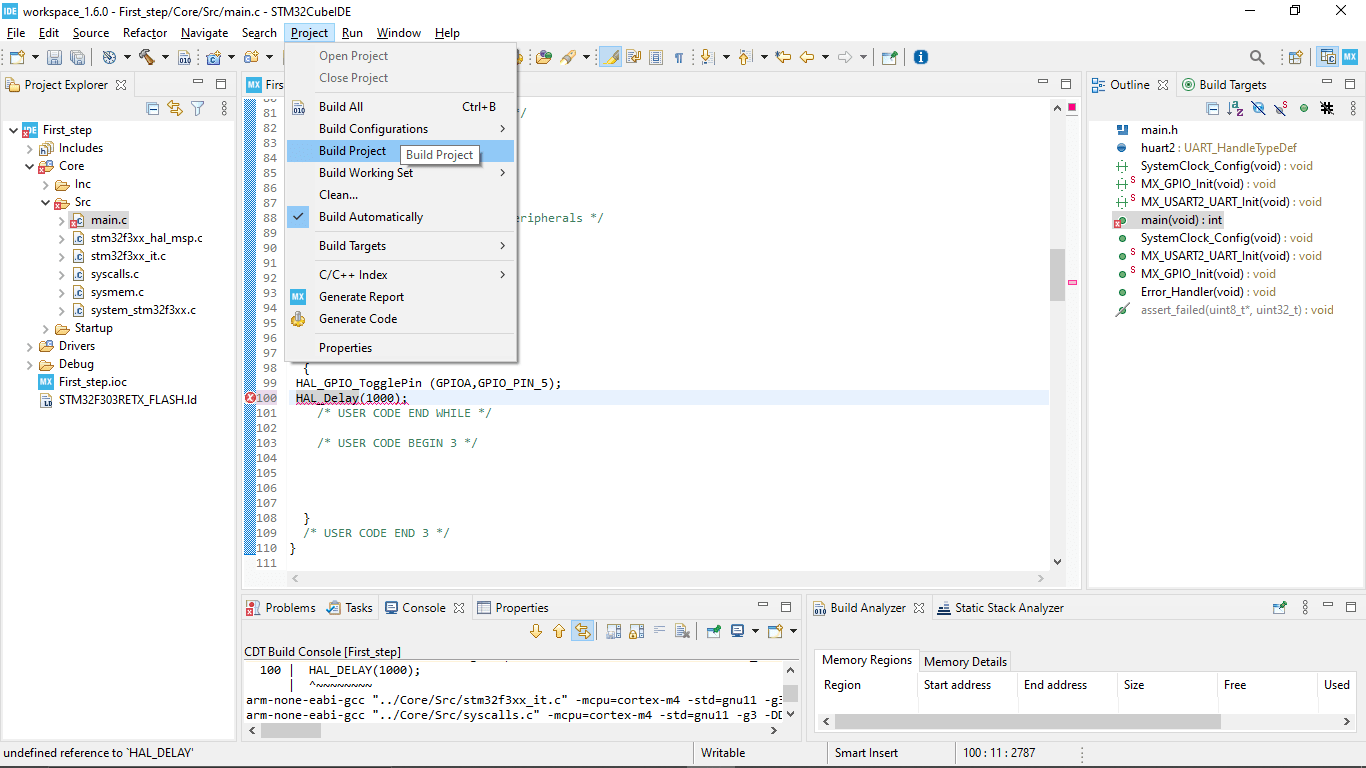Toggle Show Whitespace Characters pilcrow icon
The width and height of the screenshot is (1366, 768).
pyautogui.click(x=679, y=58)
